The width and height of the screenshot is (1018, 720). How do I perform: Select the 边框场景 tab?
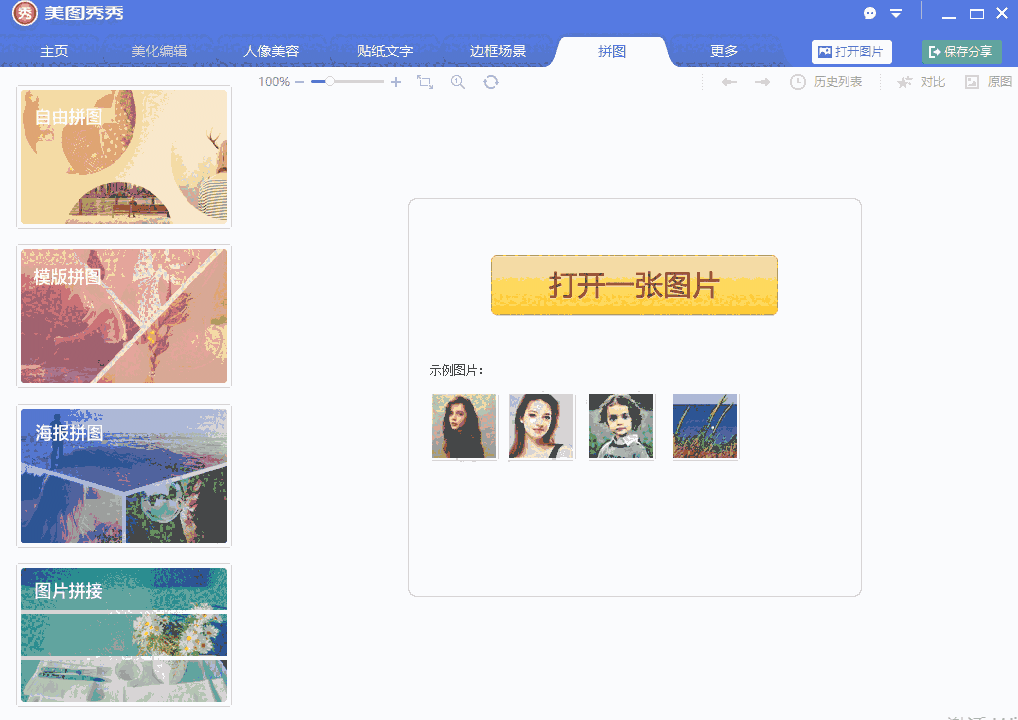498,51
